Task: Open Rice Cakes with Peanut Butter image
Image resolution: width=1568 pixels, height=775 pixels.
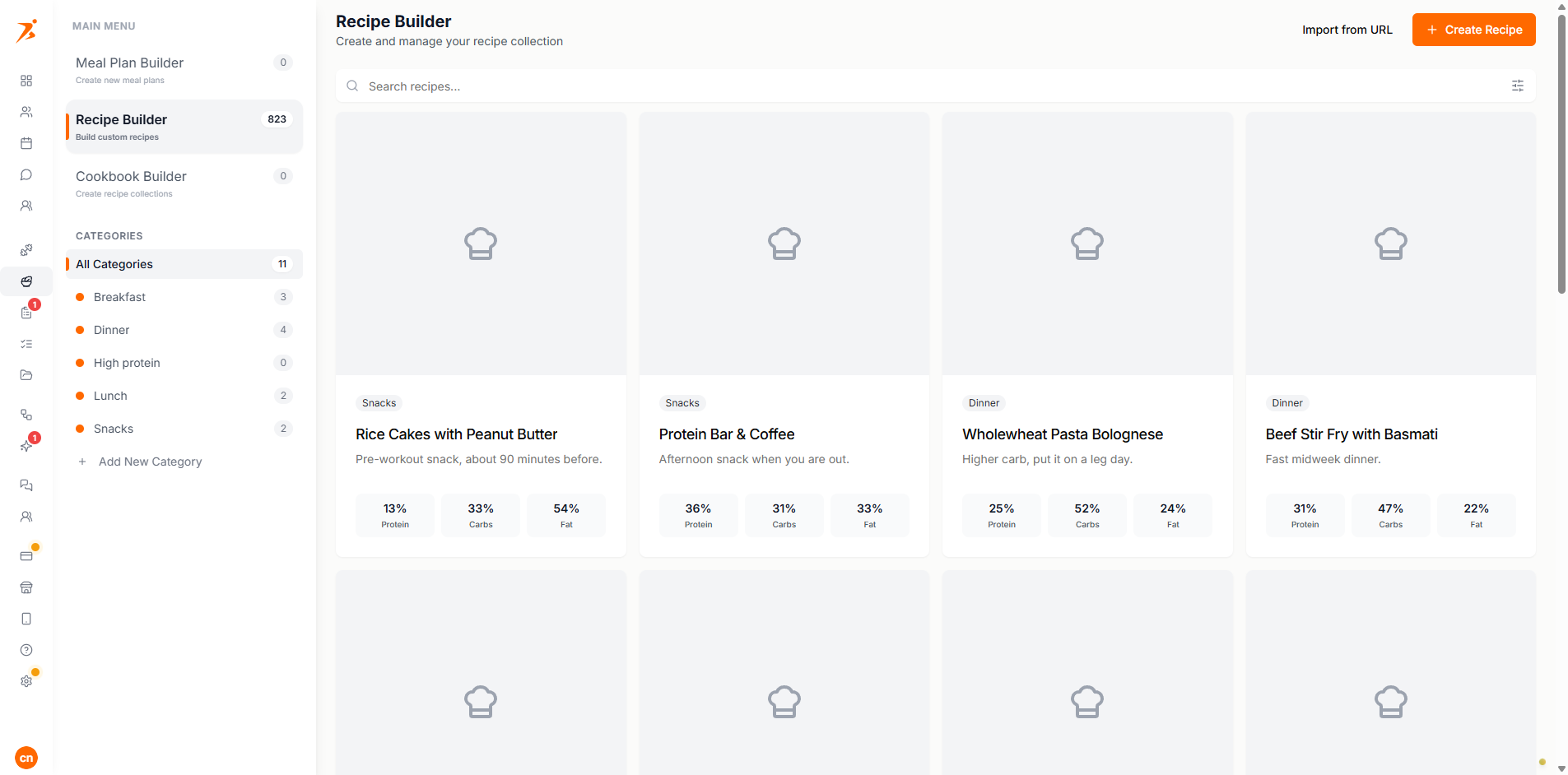Action: [481, 244]
